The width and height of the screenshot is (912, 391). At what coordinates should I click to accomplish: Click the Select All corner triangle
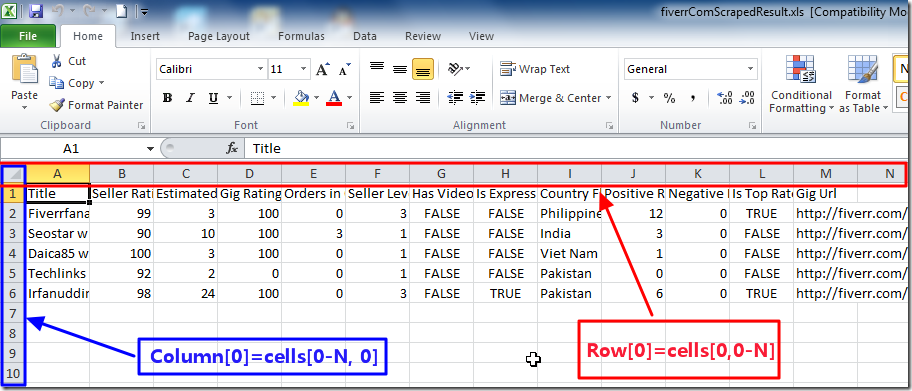tap(15, 173)
